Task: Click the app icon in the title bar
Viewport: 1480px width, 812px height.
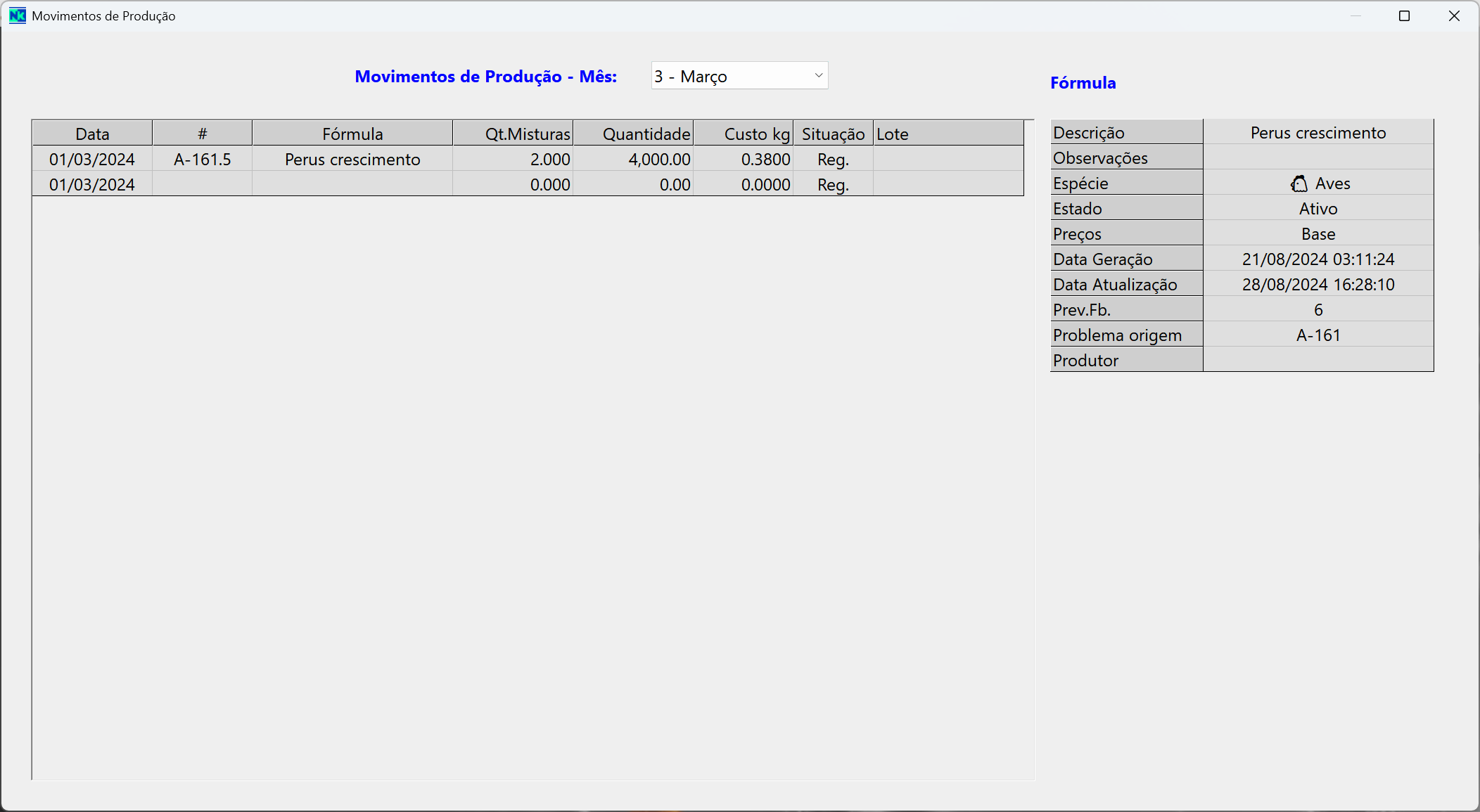Action: [x=18, y=15]
